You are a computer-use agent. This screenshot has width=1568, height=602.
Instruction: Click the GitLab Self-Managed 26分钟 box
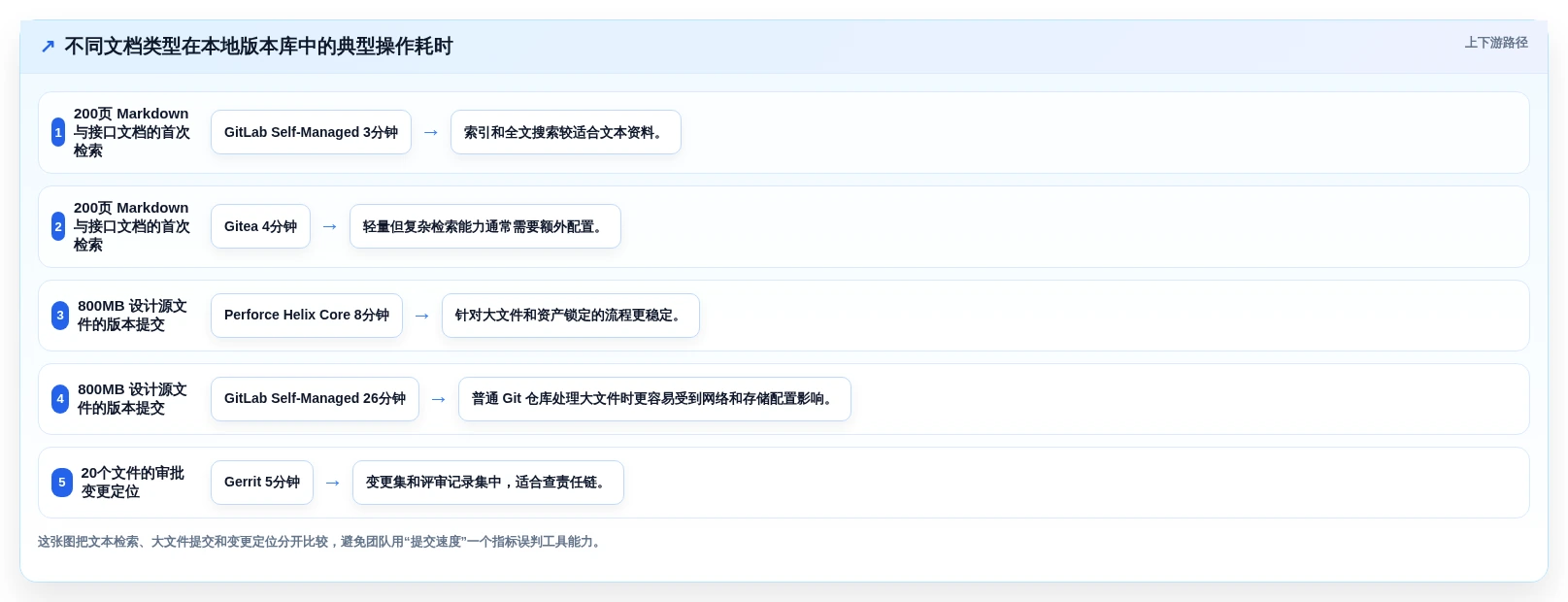[x=315, y=399]
